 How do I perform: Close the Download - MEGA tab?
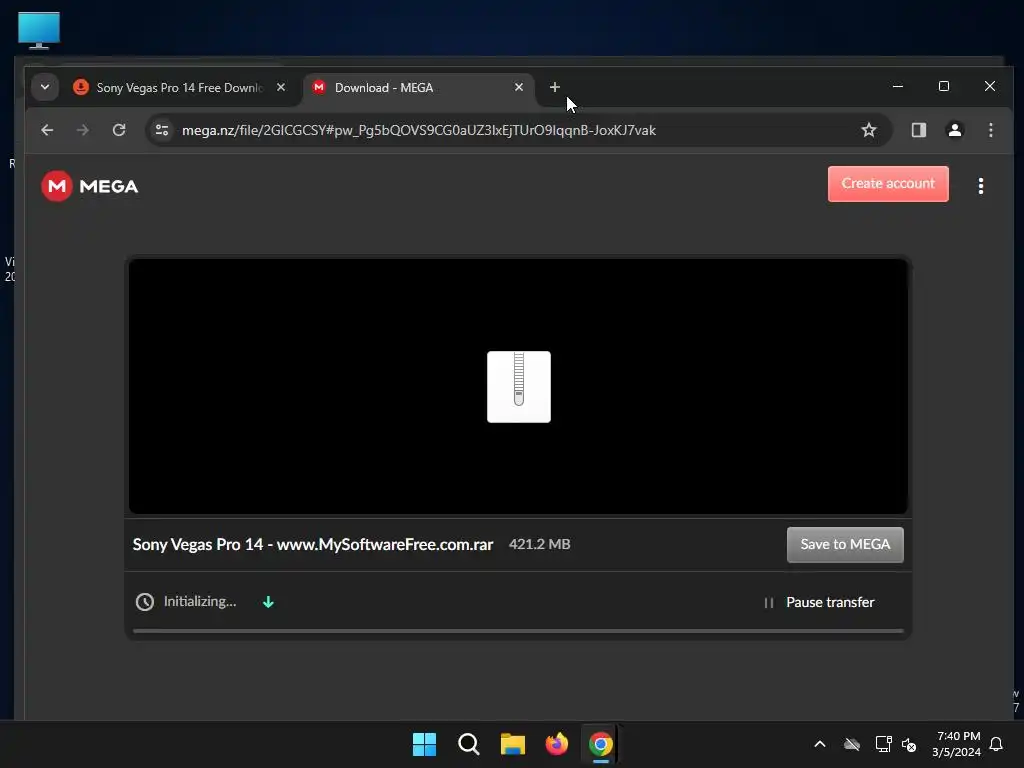(519, 87)
